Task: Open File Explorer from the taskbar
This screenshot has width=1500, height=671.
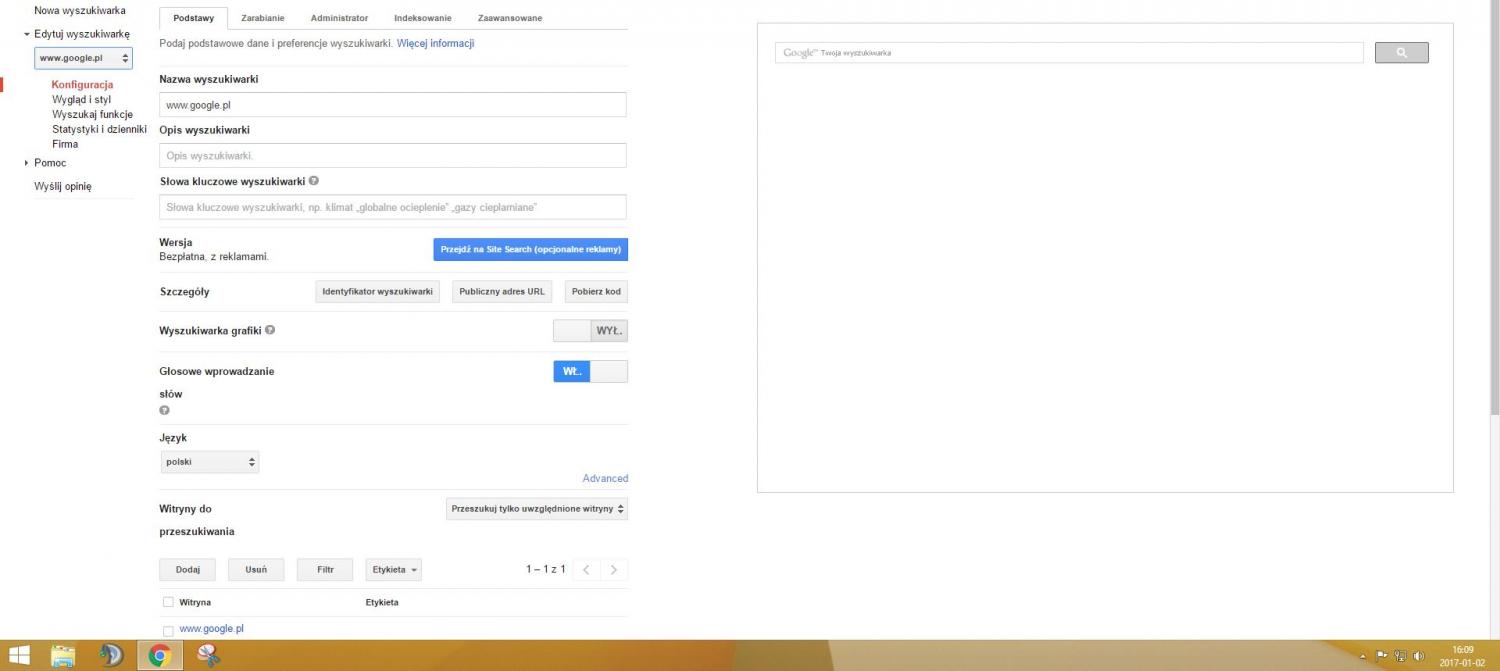Action: pyautogui.click(x=63, y=656)
